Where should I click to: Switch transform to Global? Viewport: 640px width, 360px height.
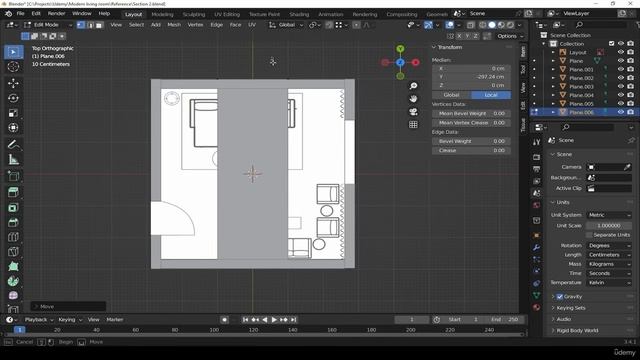(x=451, y=95)
